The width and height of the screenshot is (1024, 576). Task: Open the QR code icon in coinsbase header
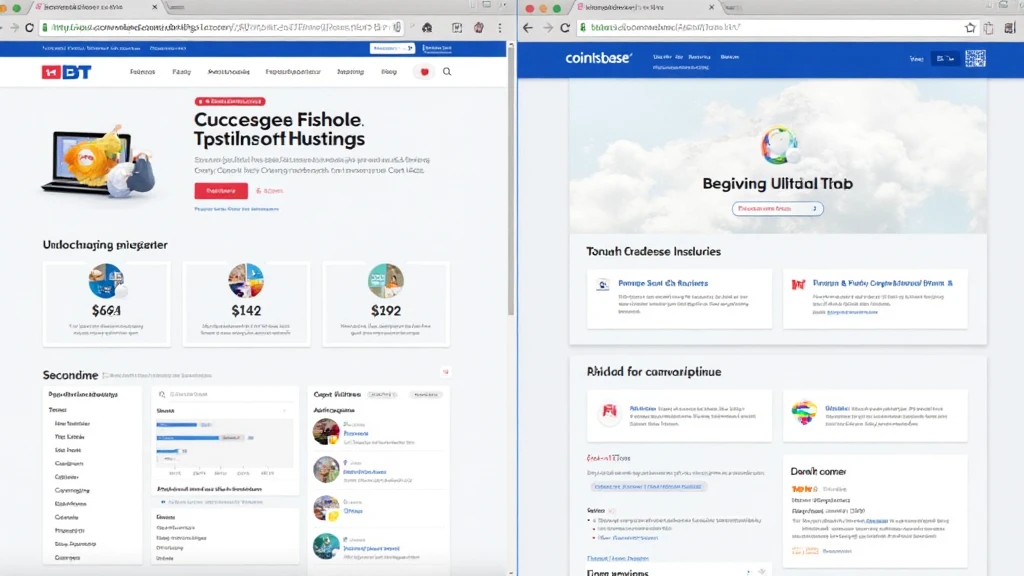click(976, 59)
